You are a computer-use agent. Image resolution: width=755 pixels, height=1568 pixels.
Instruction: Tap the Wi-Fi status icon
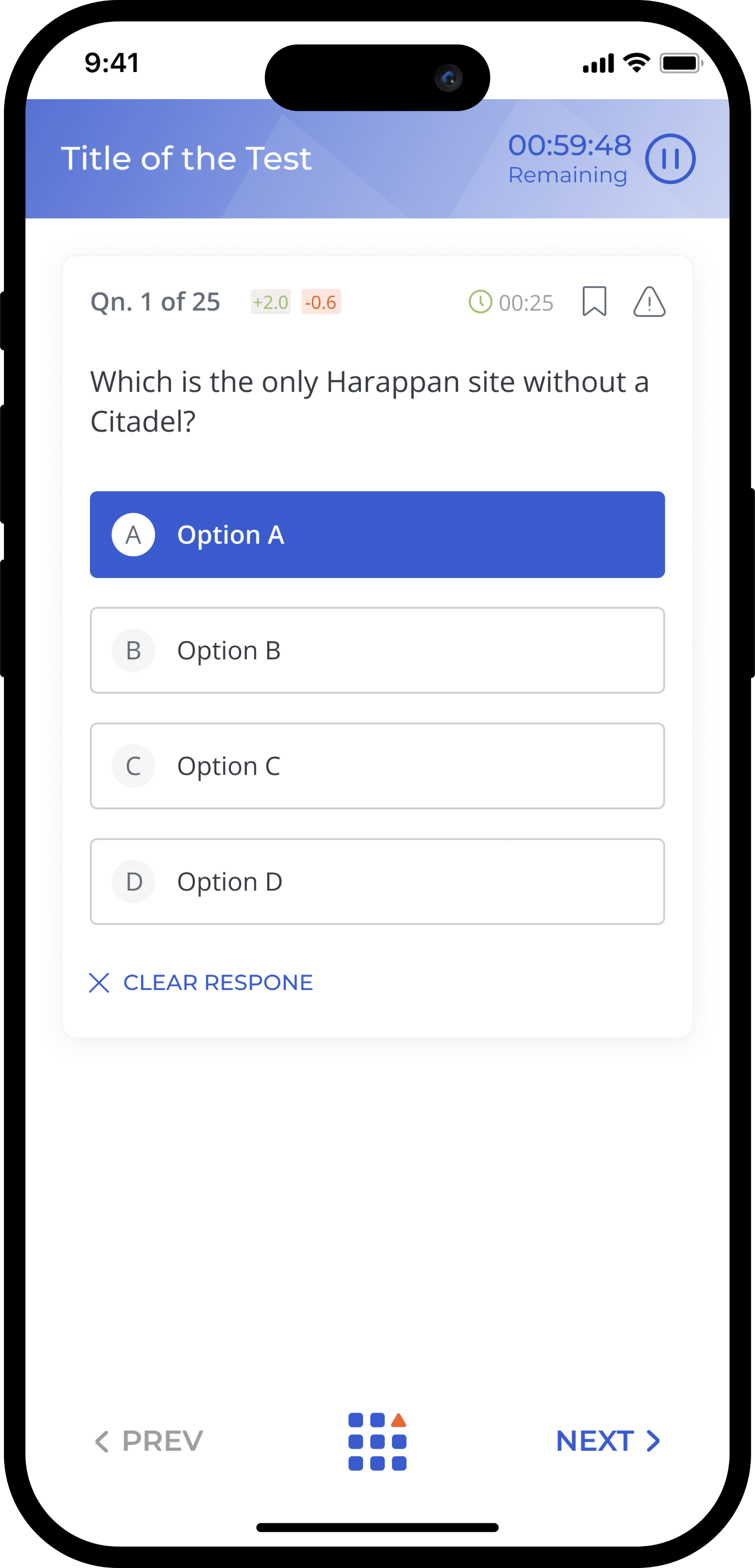coord(637,63)
